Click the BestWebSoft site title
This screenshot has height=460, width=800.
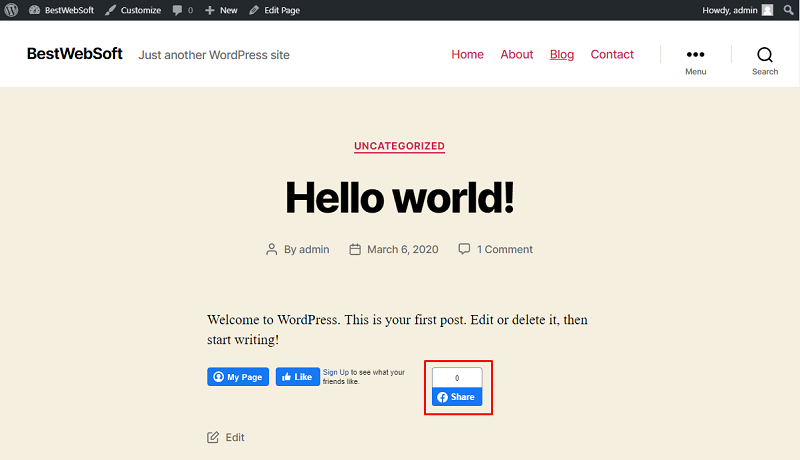pyautogui.click(x=74, y=54)
